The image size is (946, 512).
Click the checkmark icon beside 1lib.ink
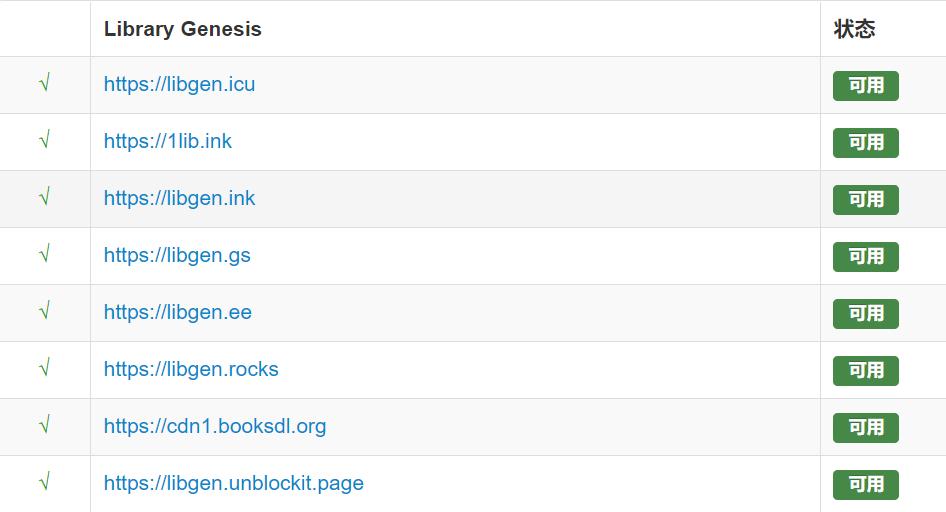(44, 141)
